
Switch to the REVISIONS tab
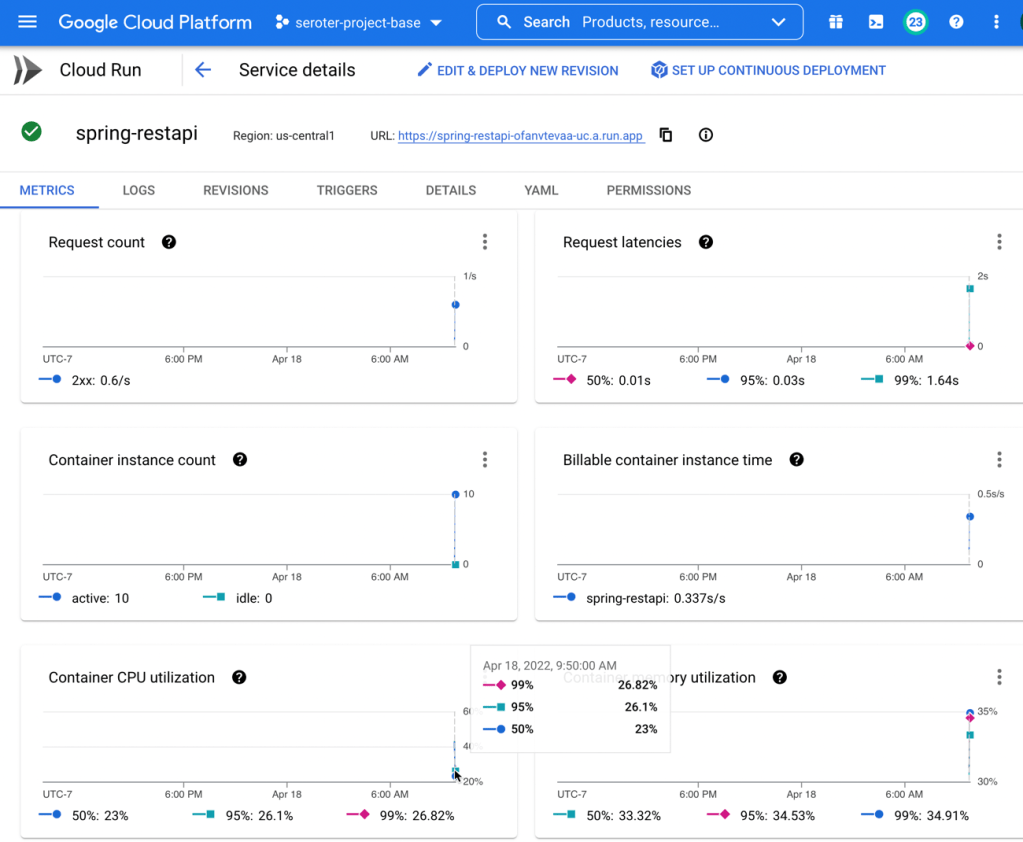pyautogui.click(x=235, y=190)
